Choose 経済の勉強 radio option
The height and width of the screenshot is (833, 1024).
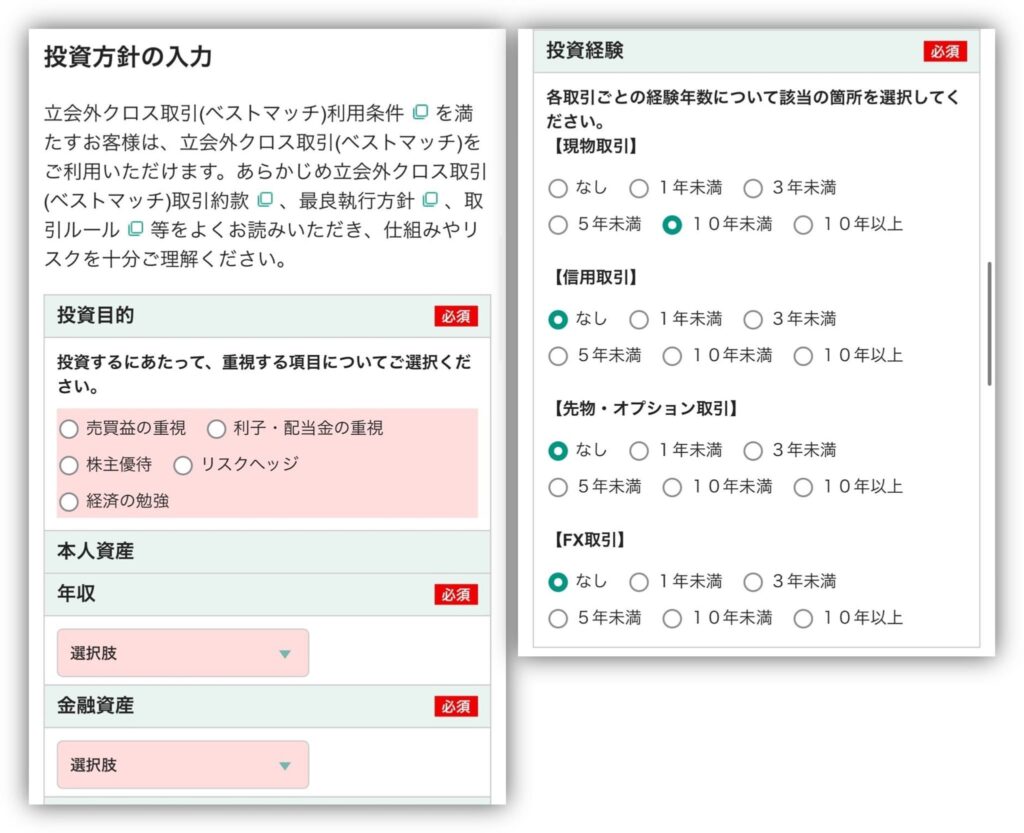click(69, 502)
